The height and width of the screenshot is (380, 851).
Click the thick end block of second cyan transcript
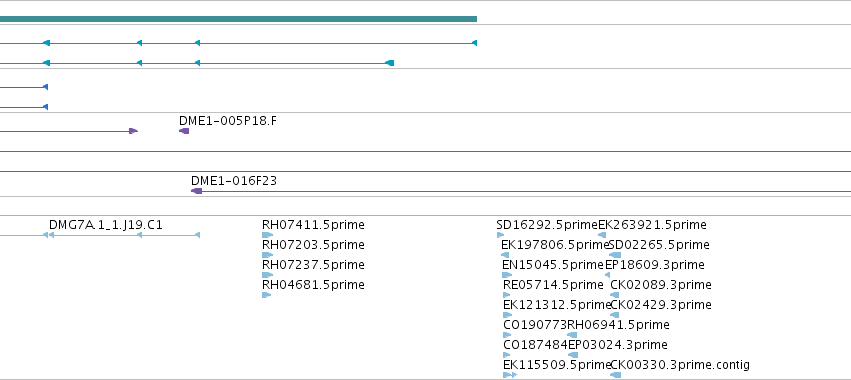(390, 63)
